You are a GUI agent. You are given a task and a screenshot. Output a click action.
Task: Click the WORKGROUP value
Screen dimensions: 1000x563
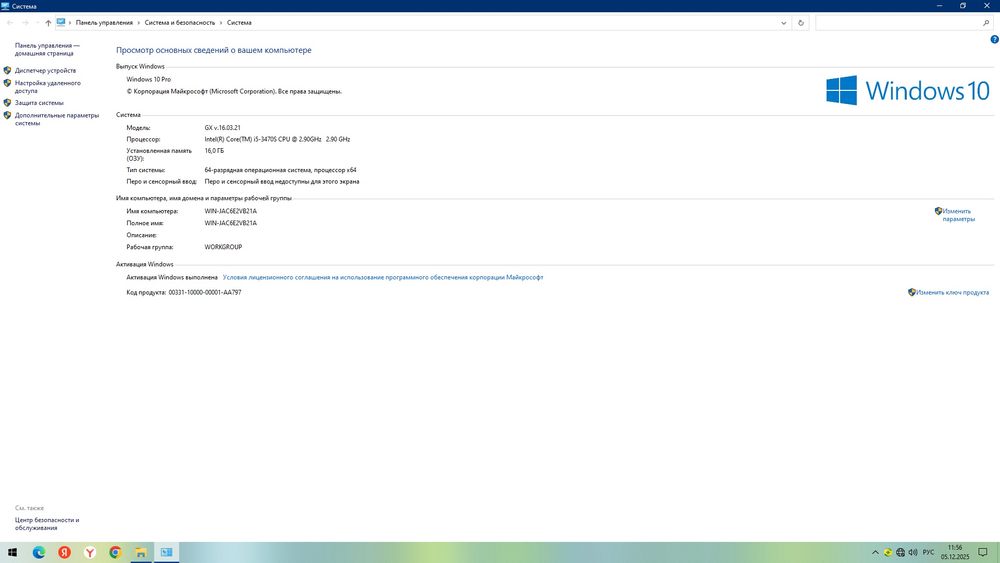(x=223, y=247)
